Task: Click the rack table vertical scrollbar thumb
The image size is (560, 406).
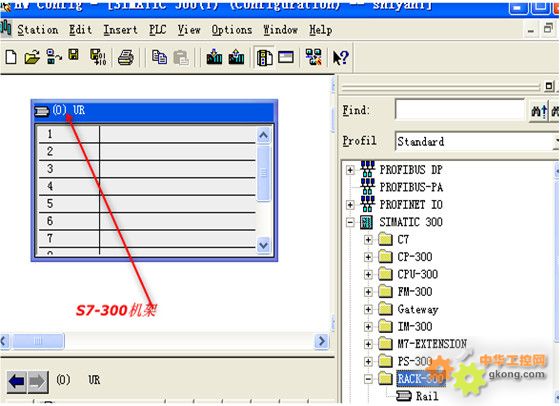Action: [264, 173]
